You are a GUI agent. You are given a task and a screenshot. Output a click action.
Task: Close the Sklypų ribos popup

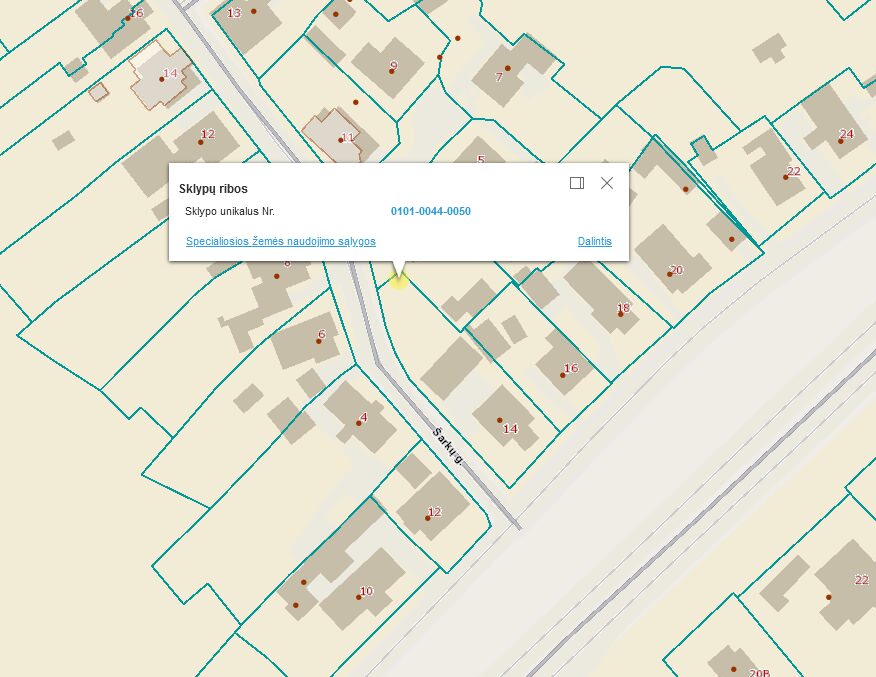[x=606, y=183]
